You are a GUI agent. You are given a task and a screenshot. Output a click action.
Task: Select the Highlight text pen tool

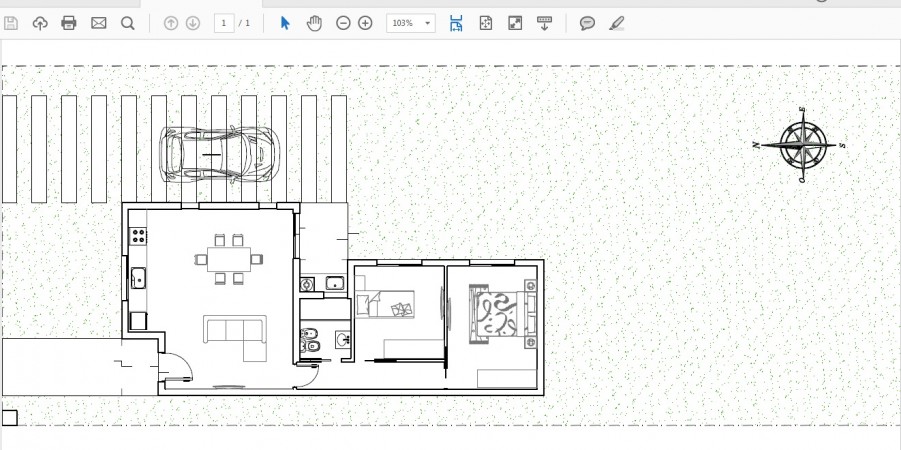point(616,23)
